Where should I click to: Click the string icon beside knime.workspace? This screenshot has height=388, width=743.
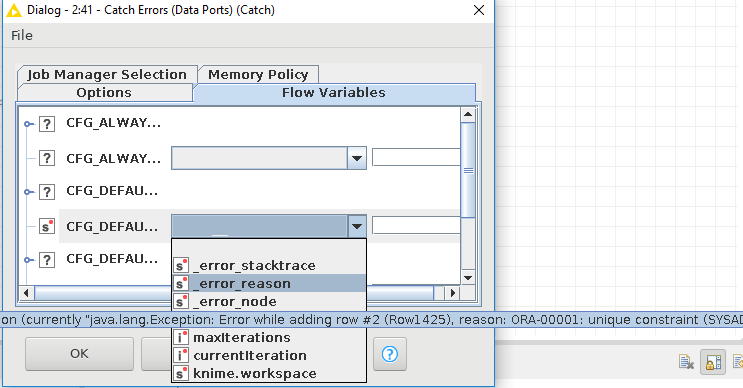181,373
